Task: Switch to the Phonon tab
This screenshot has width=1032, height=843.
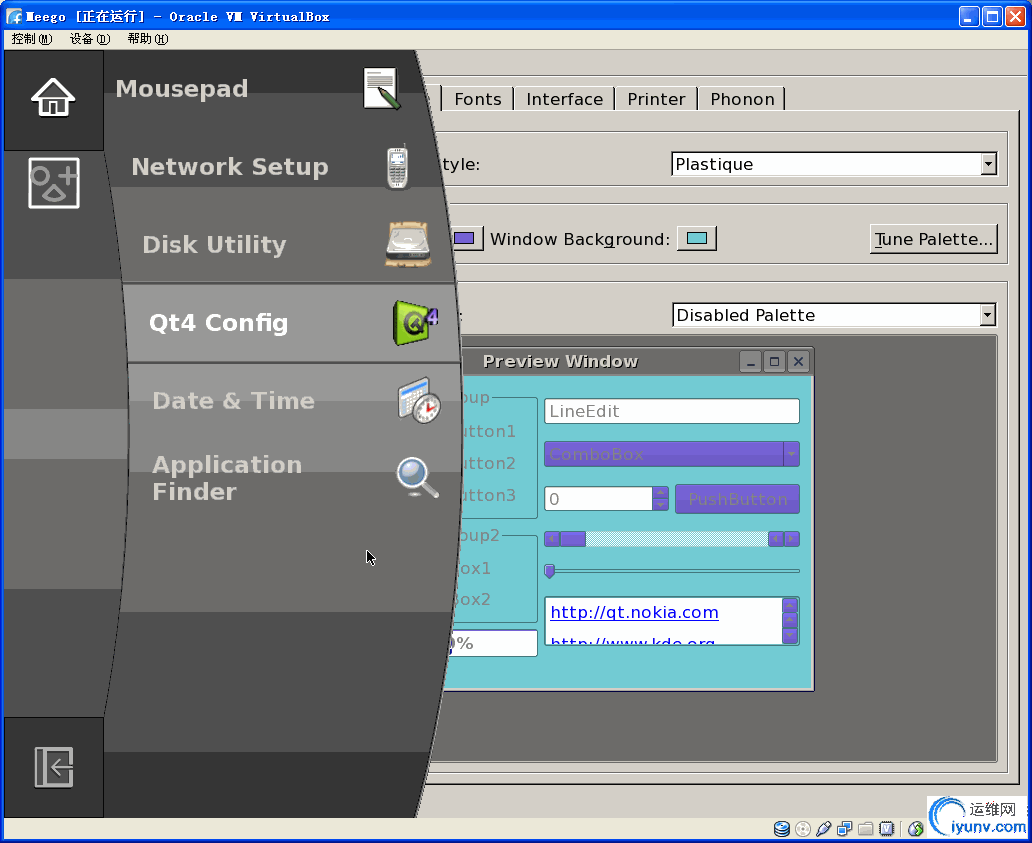Action: [742, 99]
